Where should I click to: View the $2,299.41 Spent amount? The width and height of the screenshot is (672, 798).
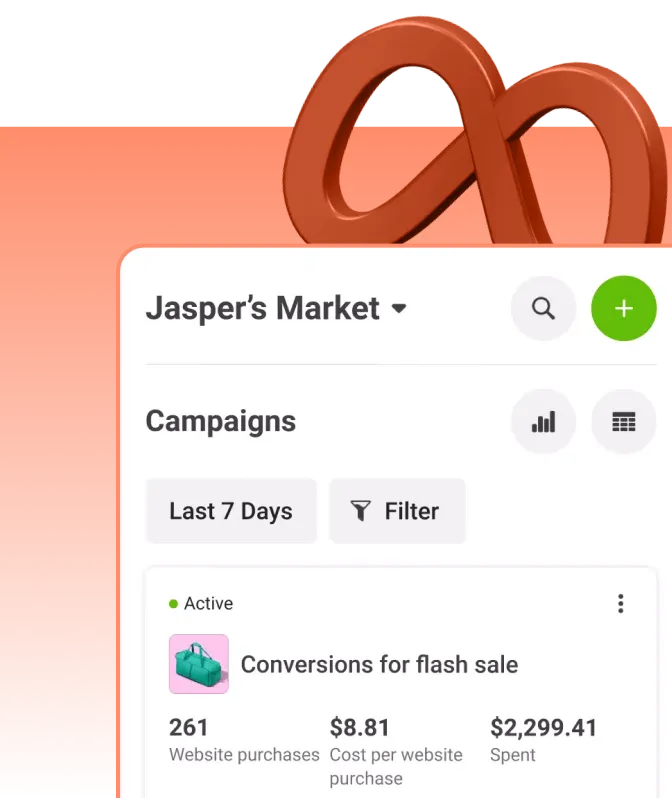coord(543,728)
